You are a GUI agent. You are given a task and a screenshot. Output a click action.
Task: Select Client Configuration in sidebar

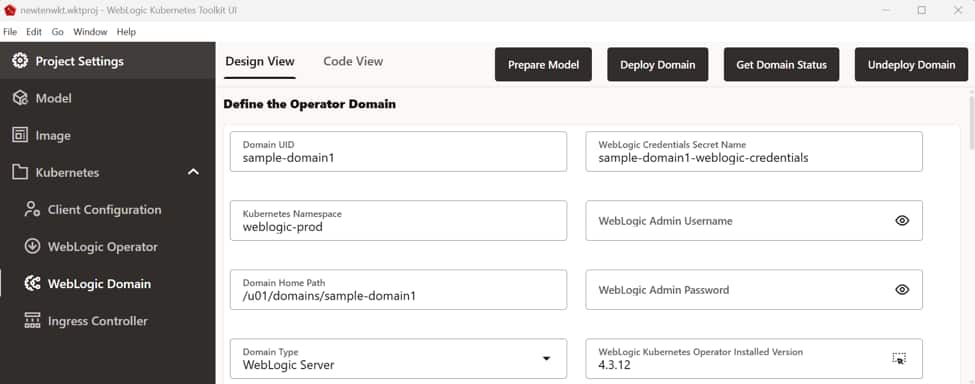click(x=108, y=209)
